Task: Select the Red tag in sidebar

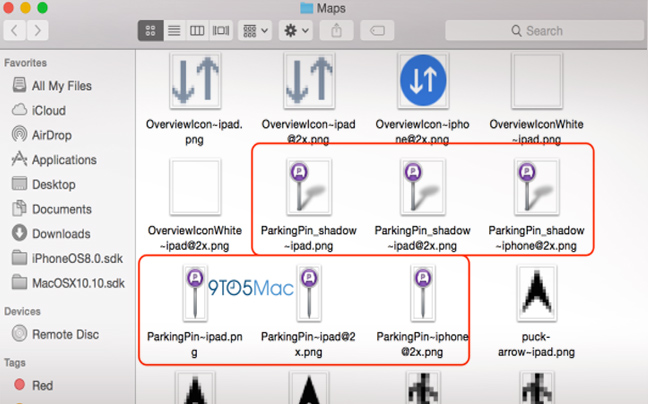Action: pyautogui.click(x=33, y=385)
